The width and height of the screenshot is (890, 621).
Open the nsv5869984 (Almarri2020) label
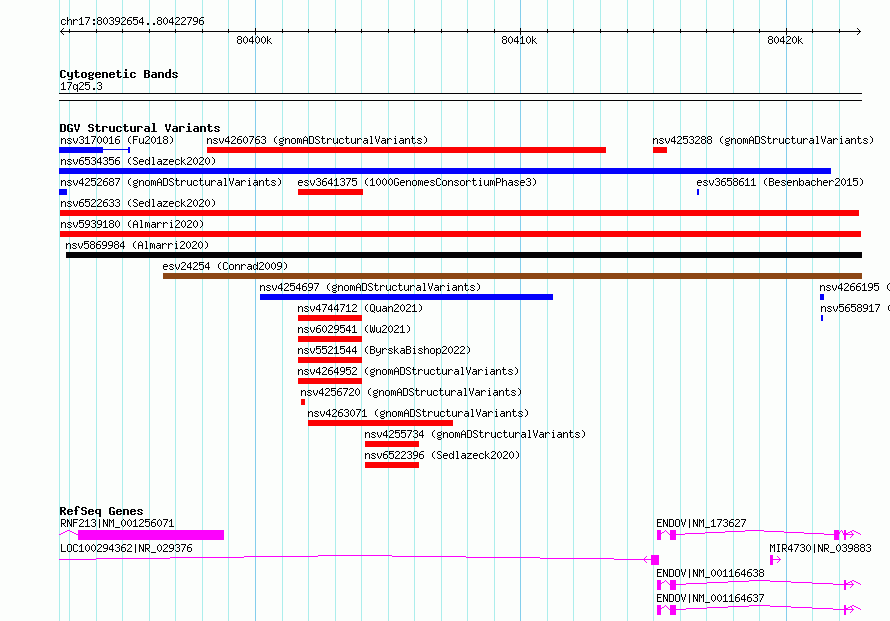(137, 245)
